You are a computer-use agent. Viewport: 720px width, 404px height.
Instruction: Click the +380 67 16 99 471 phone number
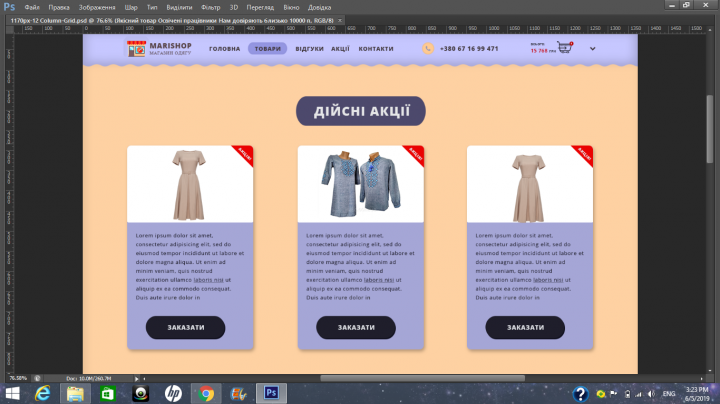[x=469, y=49]
